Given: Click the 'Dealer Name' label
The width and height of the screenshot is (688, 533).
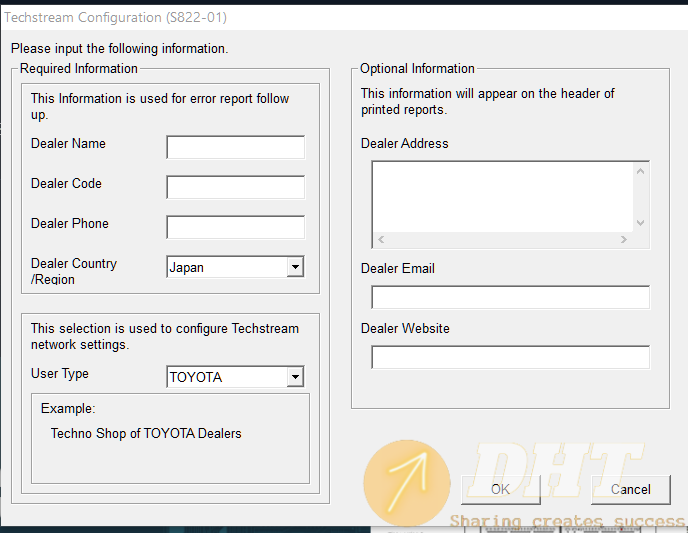Looking at the screenshot, I should tap(68, 143).
